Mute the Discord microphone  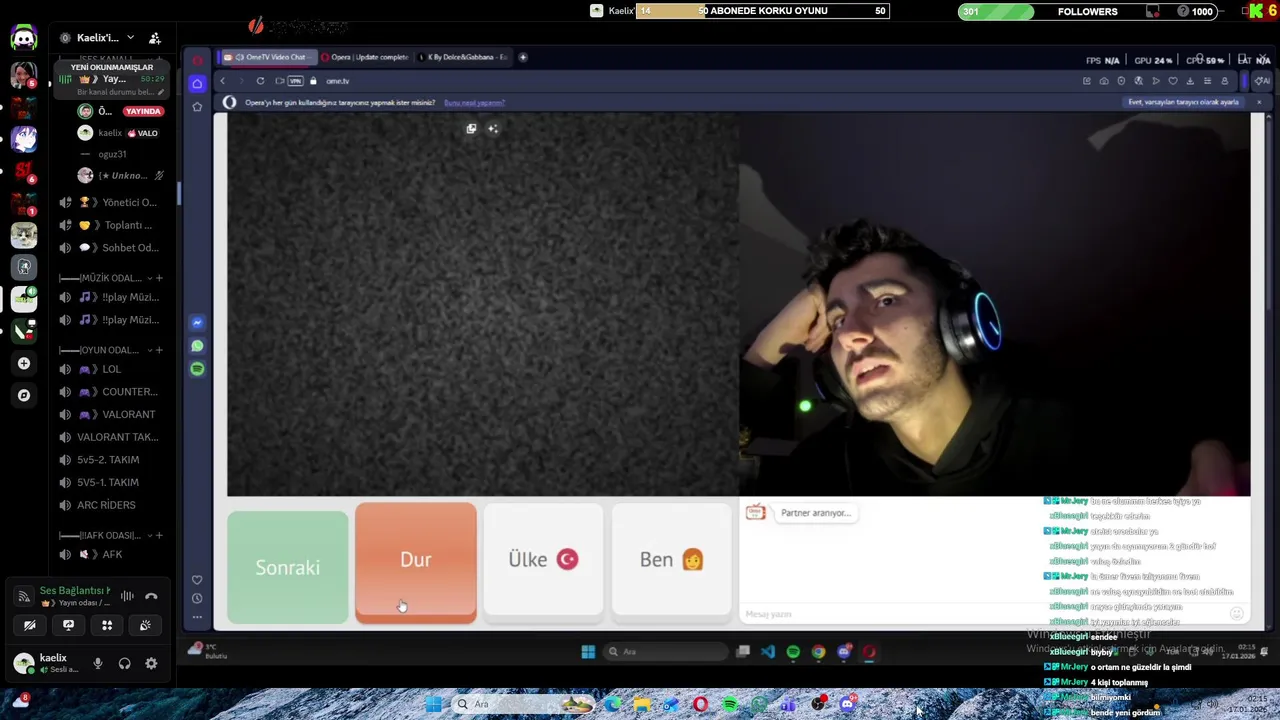pos(98,663)
